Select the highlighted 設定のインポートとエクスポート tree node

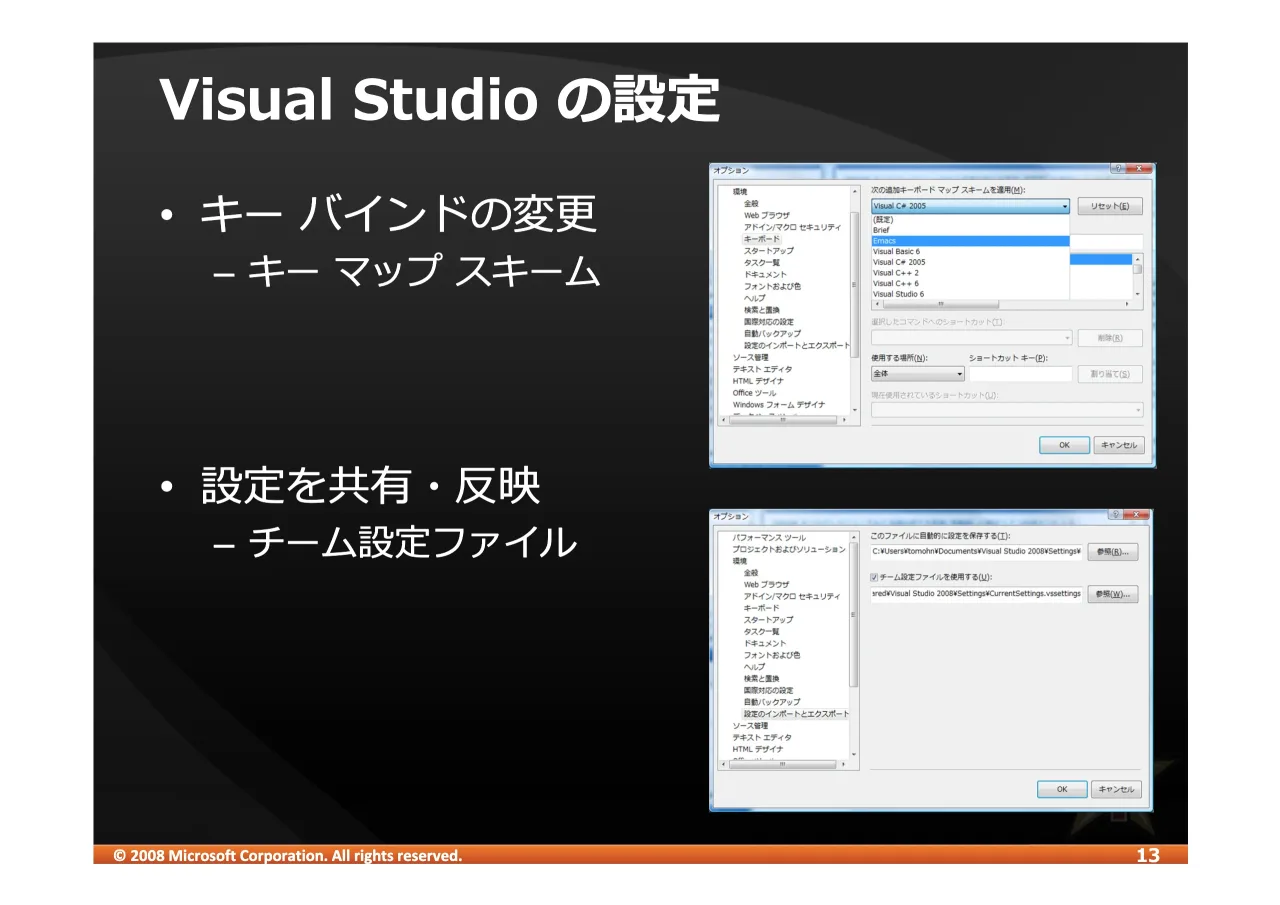coord(796,714)
